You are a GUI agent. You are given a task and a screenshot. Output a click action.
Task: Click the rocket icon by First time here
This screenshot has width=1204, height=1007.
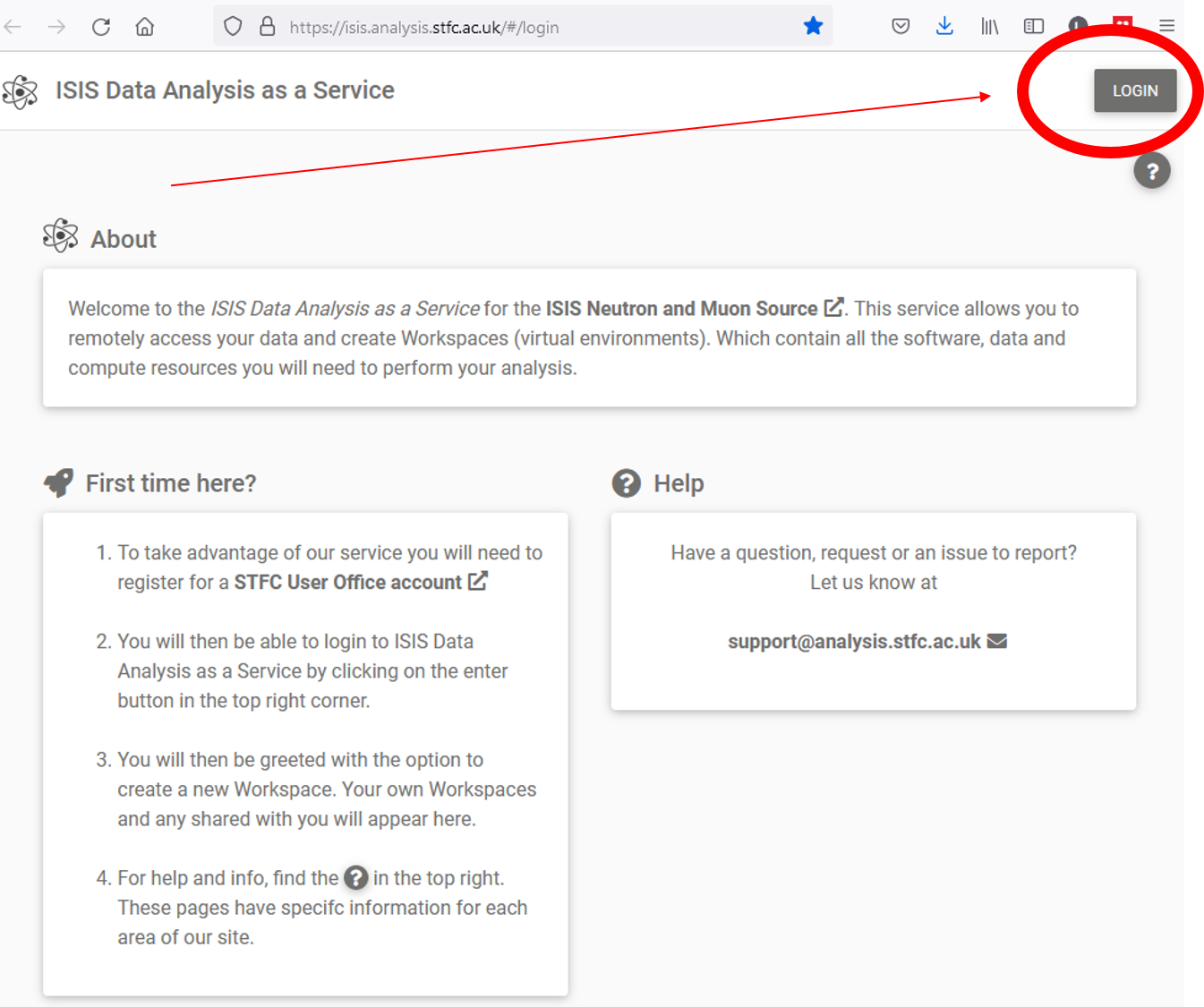point(58,483)
